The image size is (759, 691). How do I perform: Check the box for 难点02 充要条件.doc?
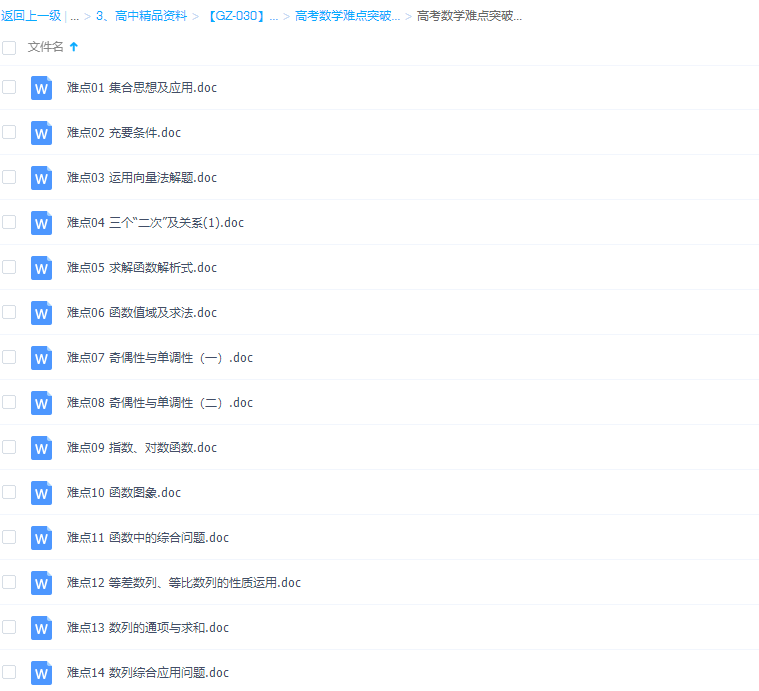tap(9, 132)
